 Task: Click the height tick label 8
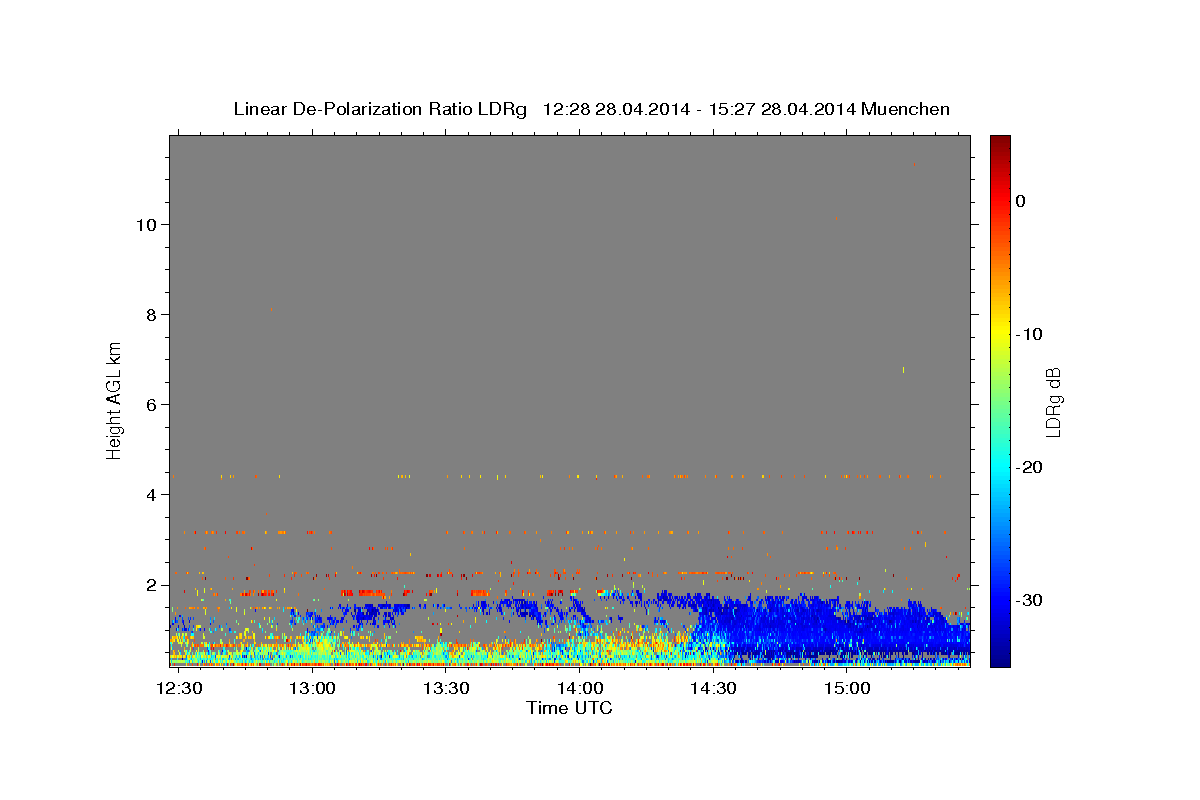pyautogui.click(x=153, y=315)
